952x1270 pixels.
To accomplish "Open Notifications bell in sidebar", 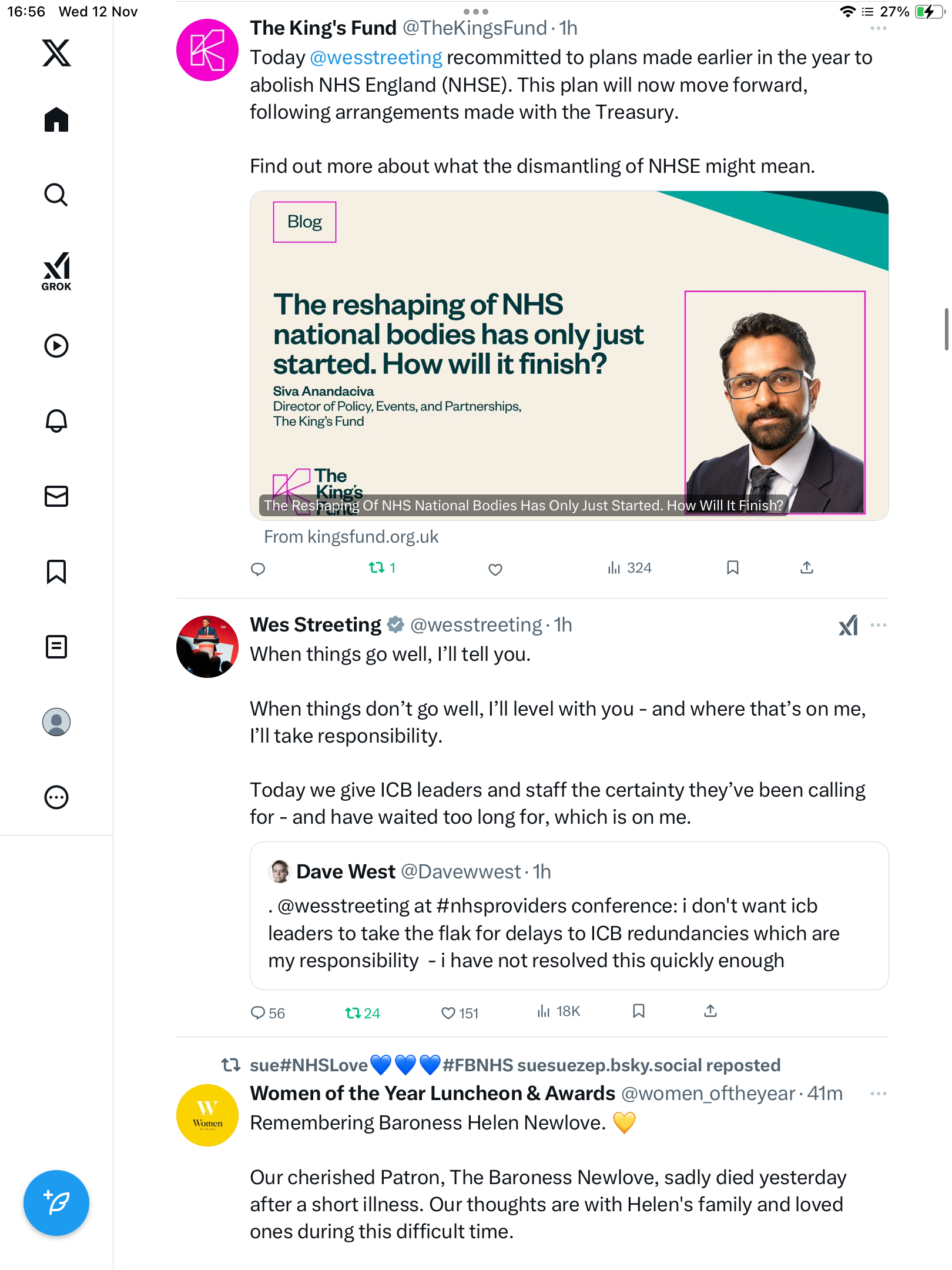I will (x=56, y=421).
